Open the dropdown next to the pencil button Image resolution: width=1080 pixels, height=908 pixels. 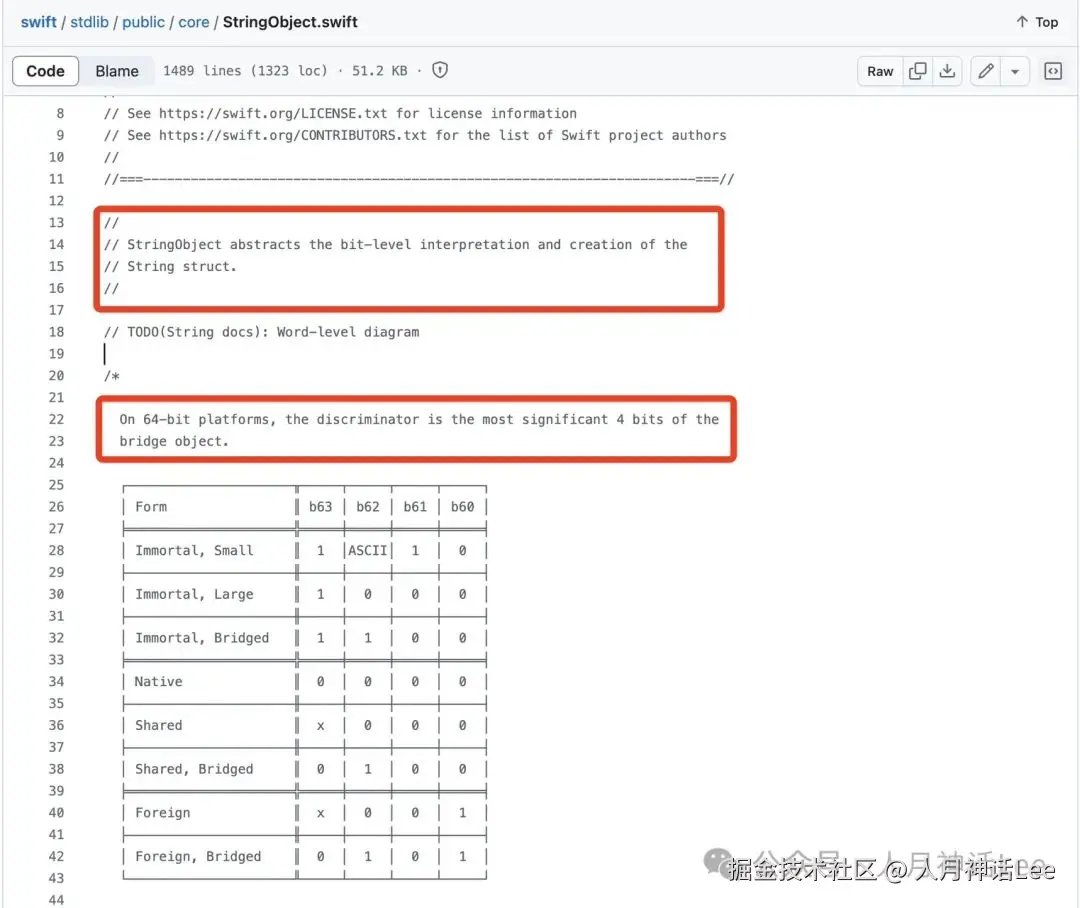point(1013,71)
